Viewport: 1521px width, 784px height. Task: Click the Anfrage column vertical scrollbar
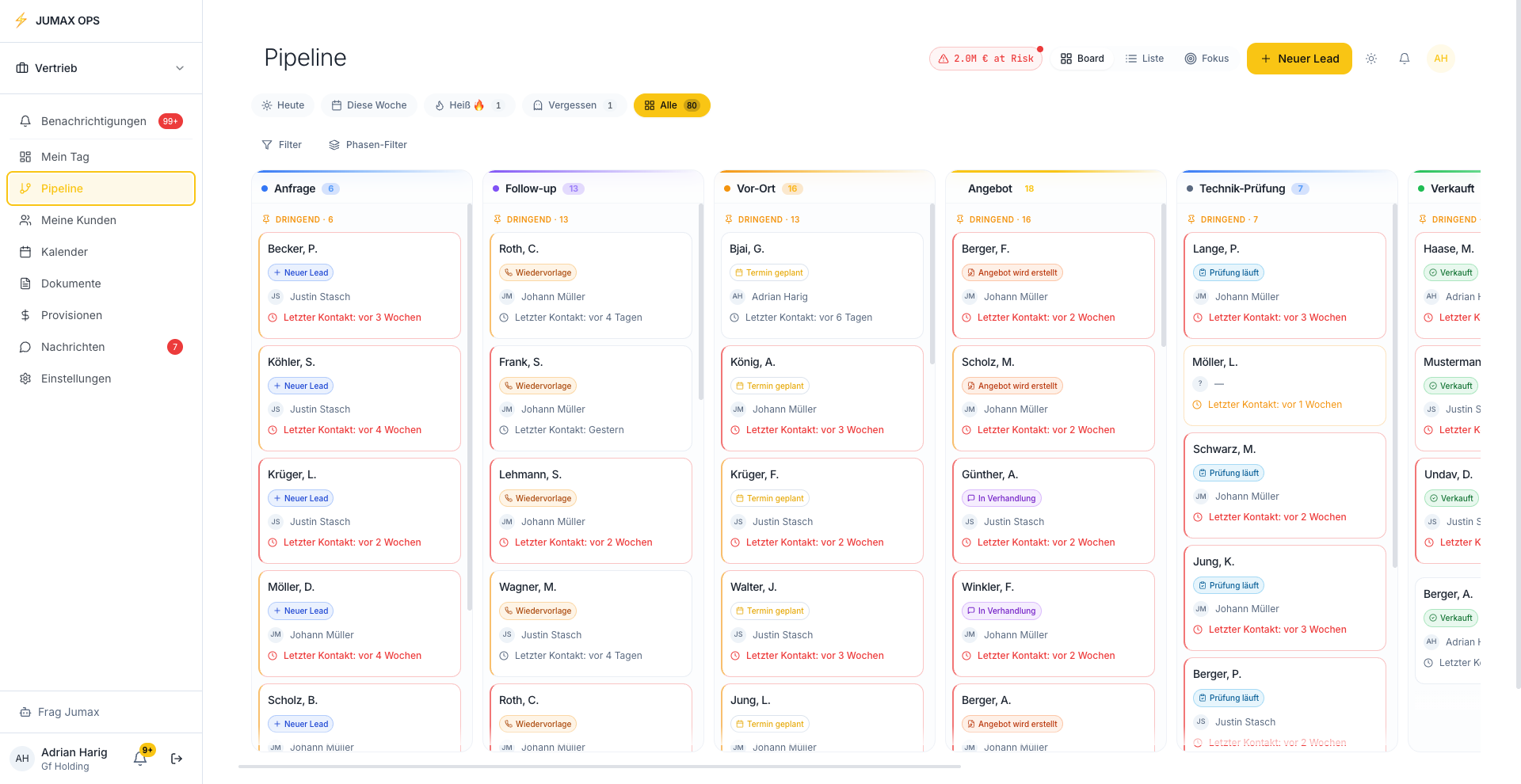470,407
